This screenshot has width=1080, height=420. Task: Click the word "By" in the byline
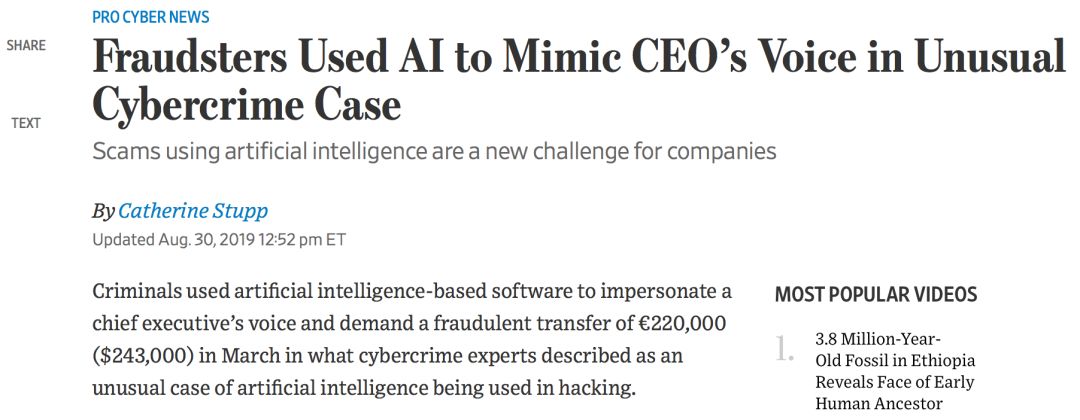(x=103, y=210)
